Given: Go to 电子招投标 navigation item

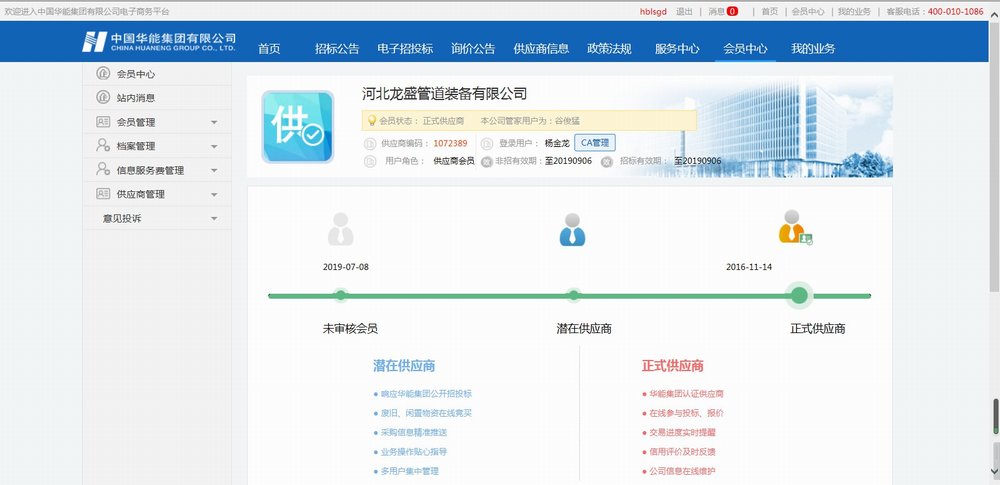Looking at the screenshot, I should (x=405, y=49).
